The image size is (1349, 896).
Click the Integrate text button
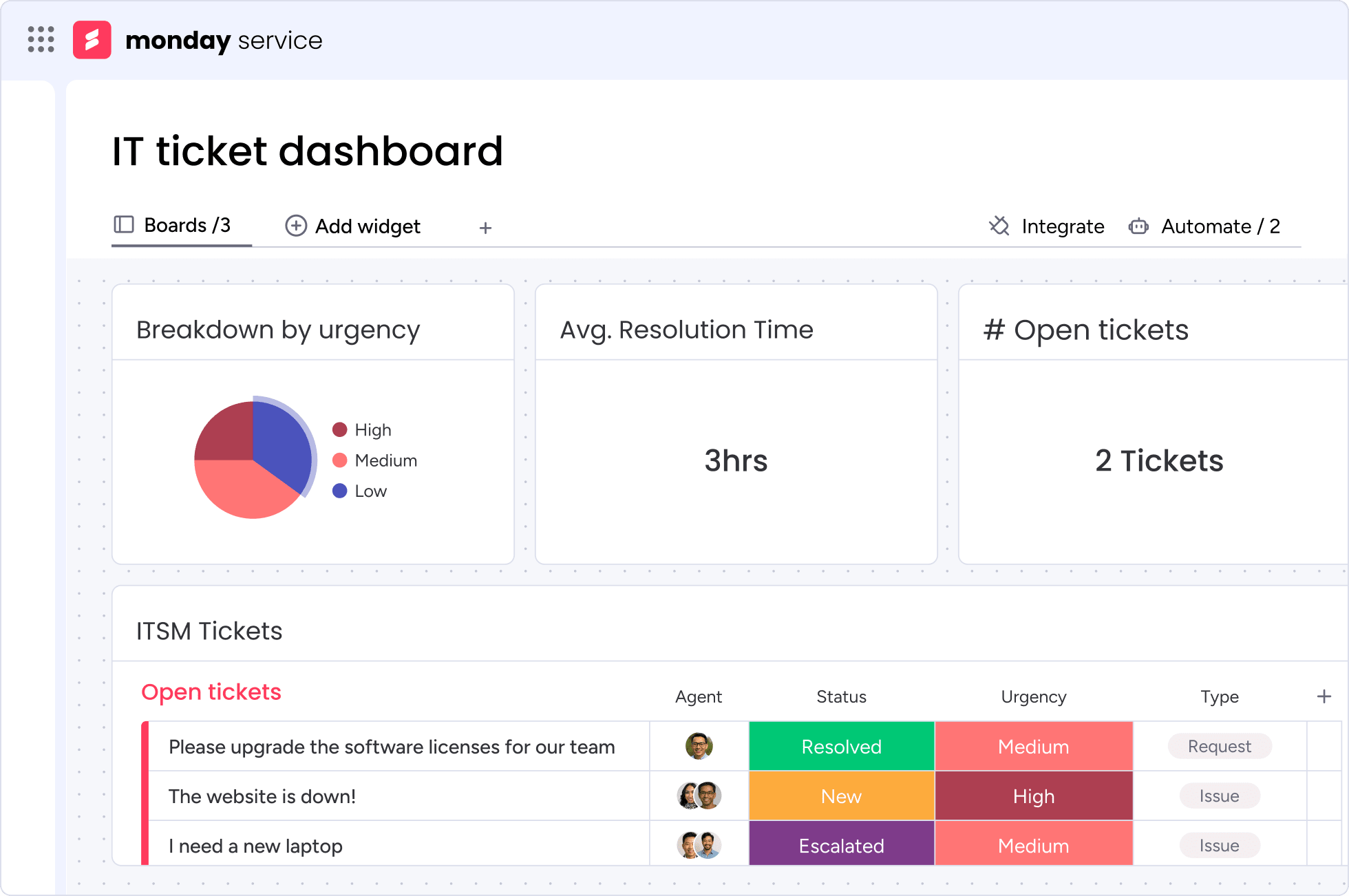coord(1063,226)
